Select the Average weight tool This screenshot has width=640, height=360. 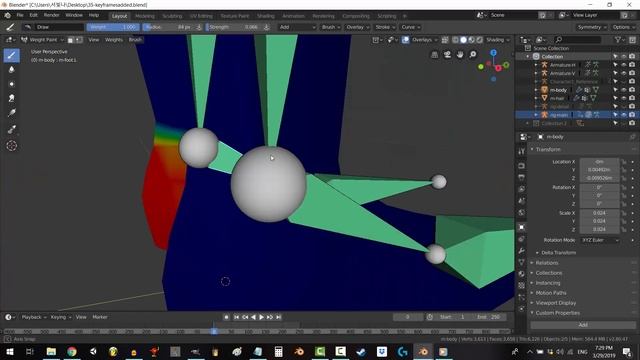[x=11, y=84]
